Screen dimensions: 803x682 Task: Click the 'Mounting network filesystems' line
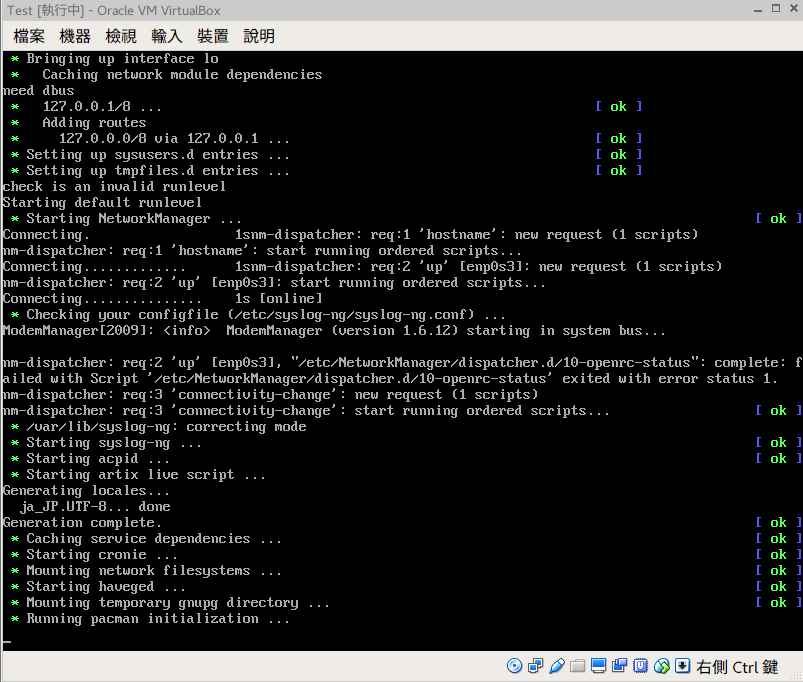pyautogui.click(x=146, y=570)
